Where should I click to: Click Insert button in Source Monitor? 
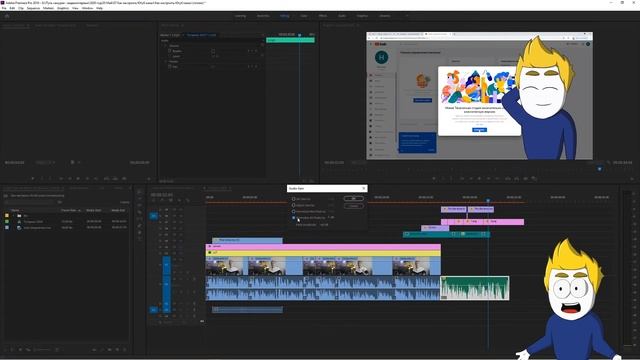click(x=107, y=178)
